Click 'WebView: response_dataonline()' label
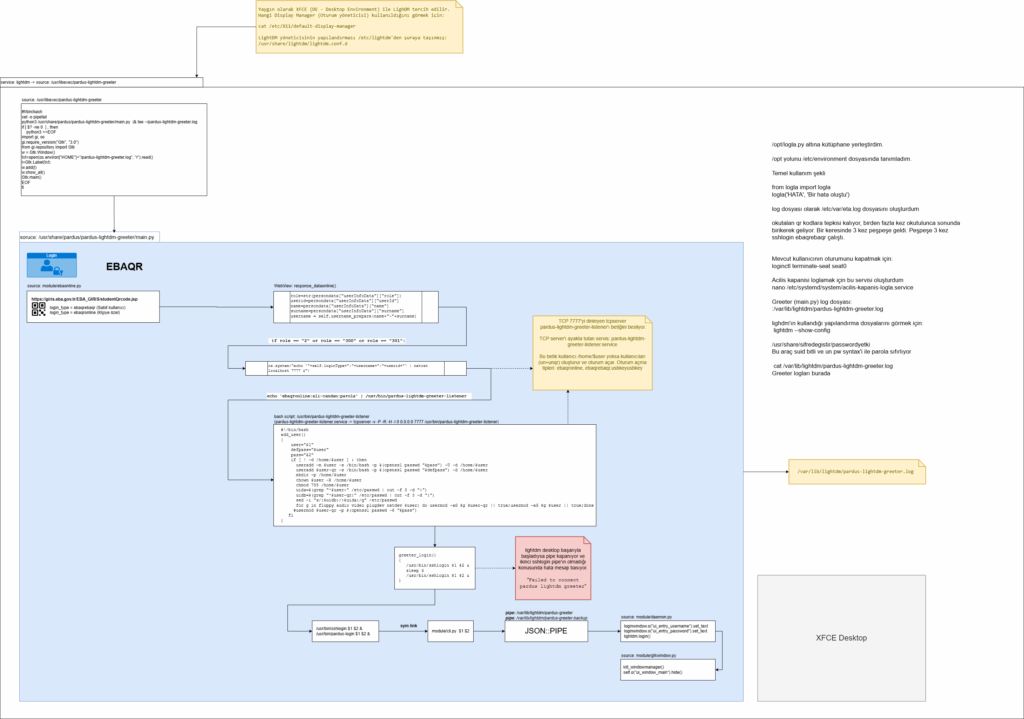 [305, 286]
